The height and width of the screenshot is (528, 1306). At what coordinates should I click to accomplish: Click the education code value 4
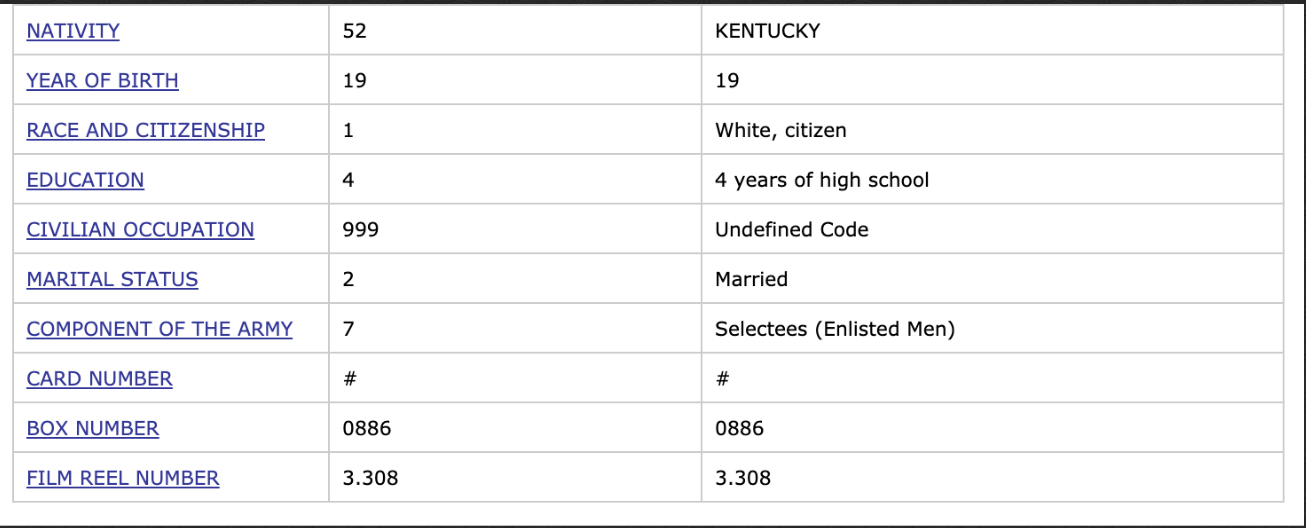pos(348,180)
